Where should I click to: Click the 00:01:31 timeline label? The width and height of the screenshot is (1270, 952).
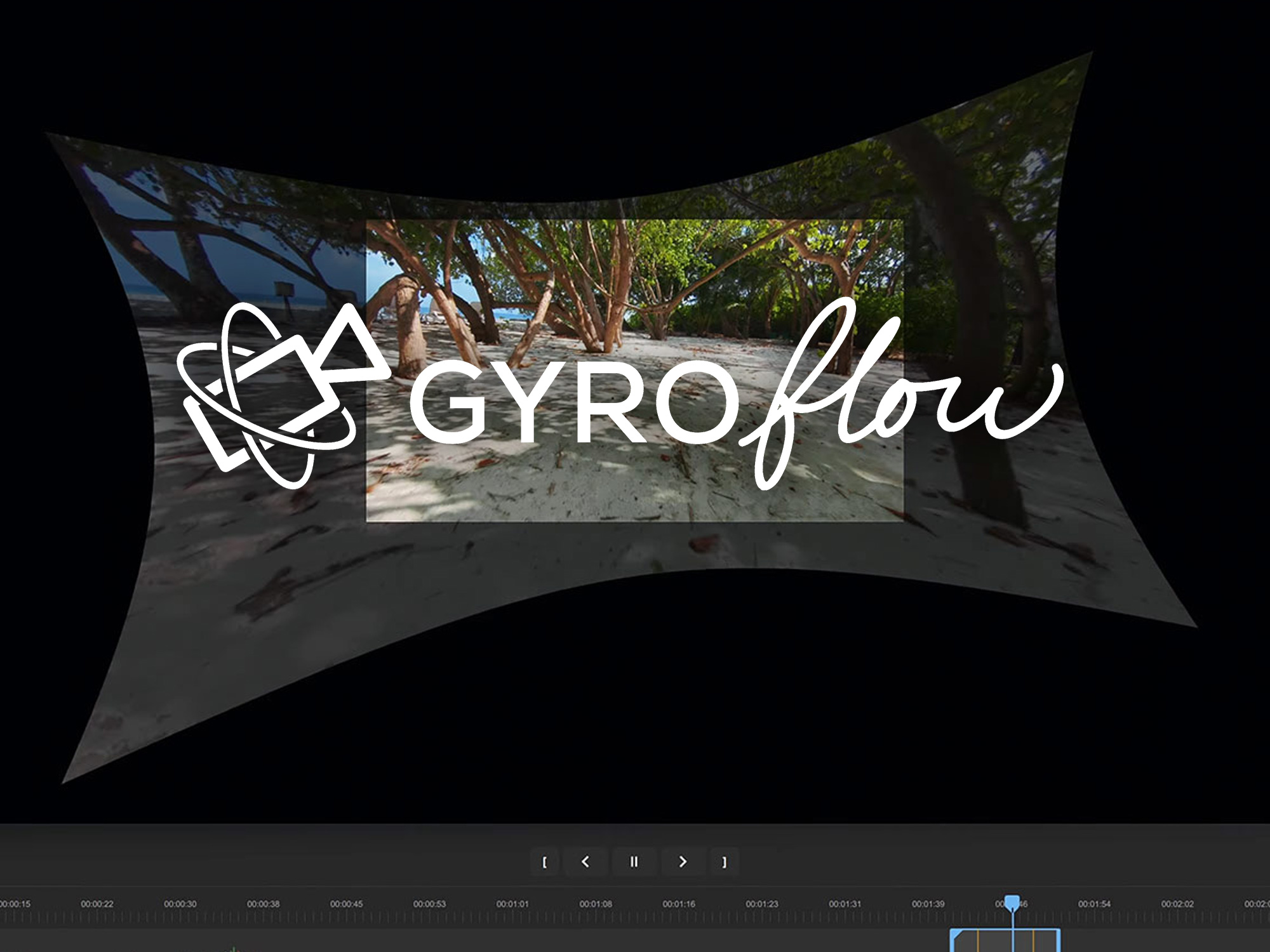click(845, 904)
